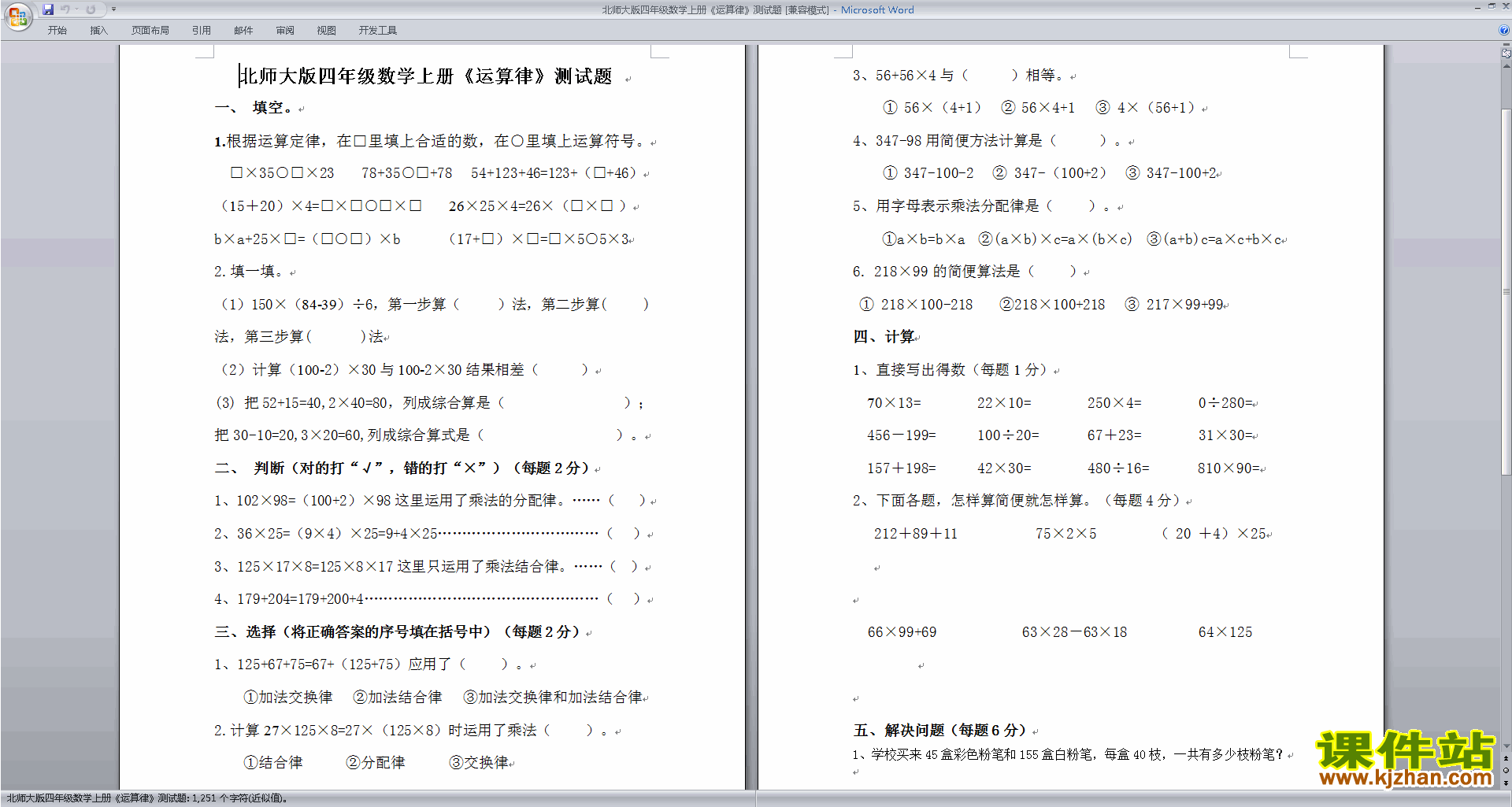1512x807 pixels.
Task: Click vertical scrollbar up arrow
Action: 1506,66
